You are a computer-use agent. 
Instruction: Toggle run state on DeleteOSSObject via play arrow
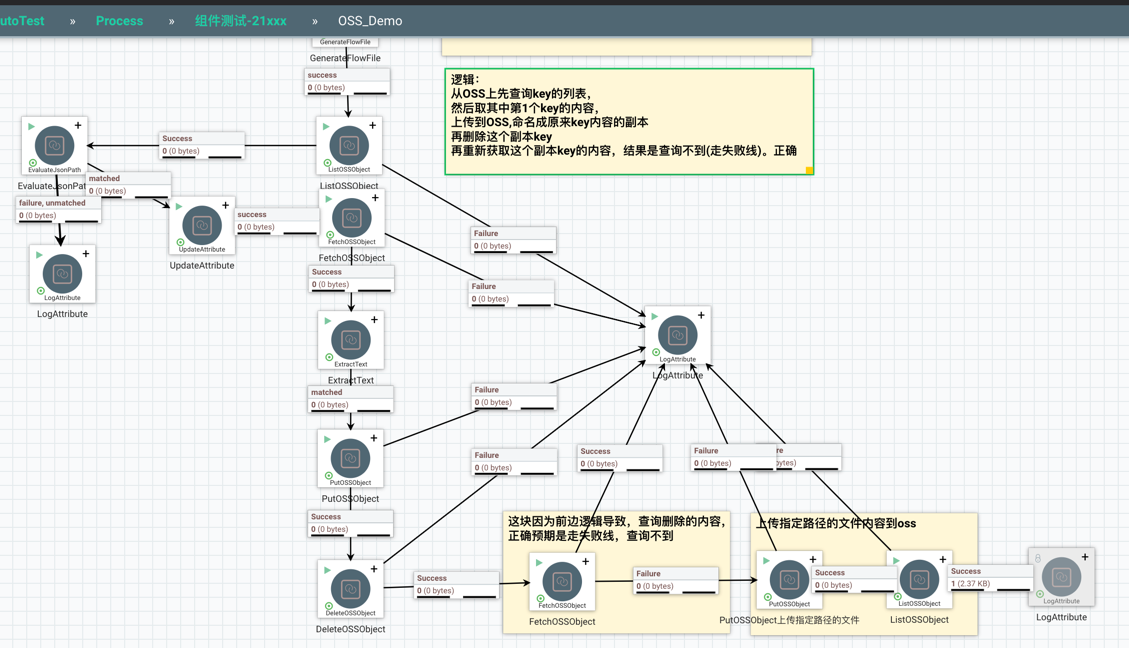pos(327,570)
